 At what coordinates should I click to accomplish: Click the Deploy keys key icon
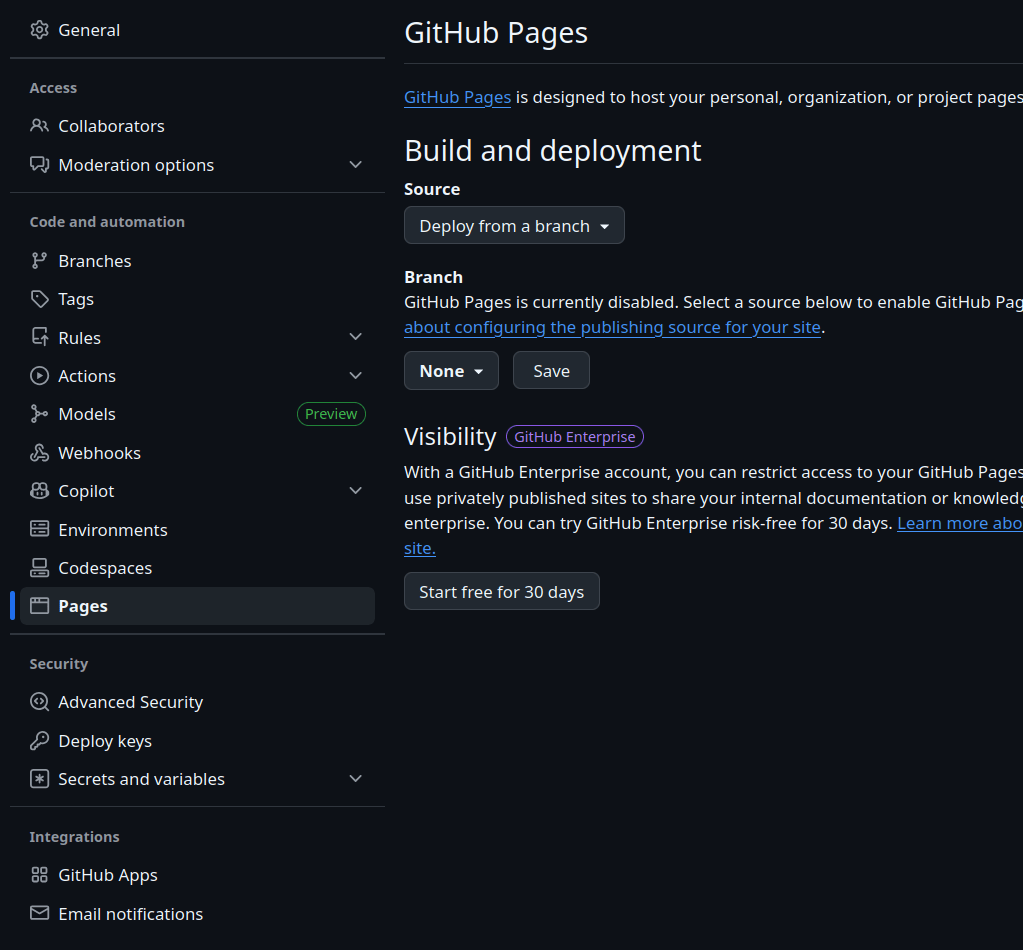tap(39, 741)
